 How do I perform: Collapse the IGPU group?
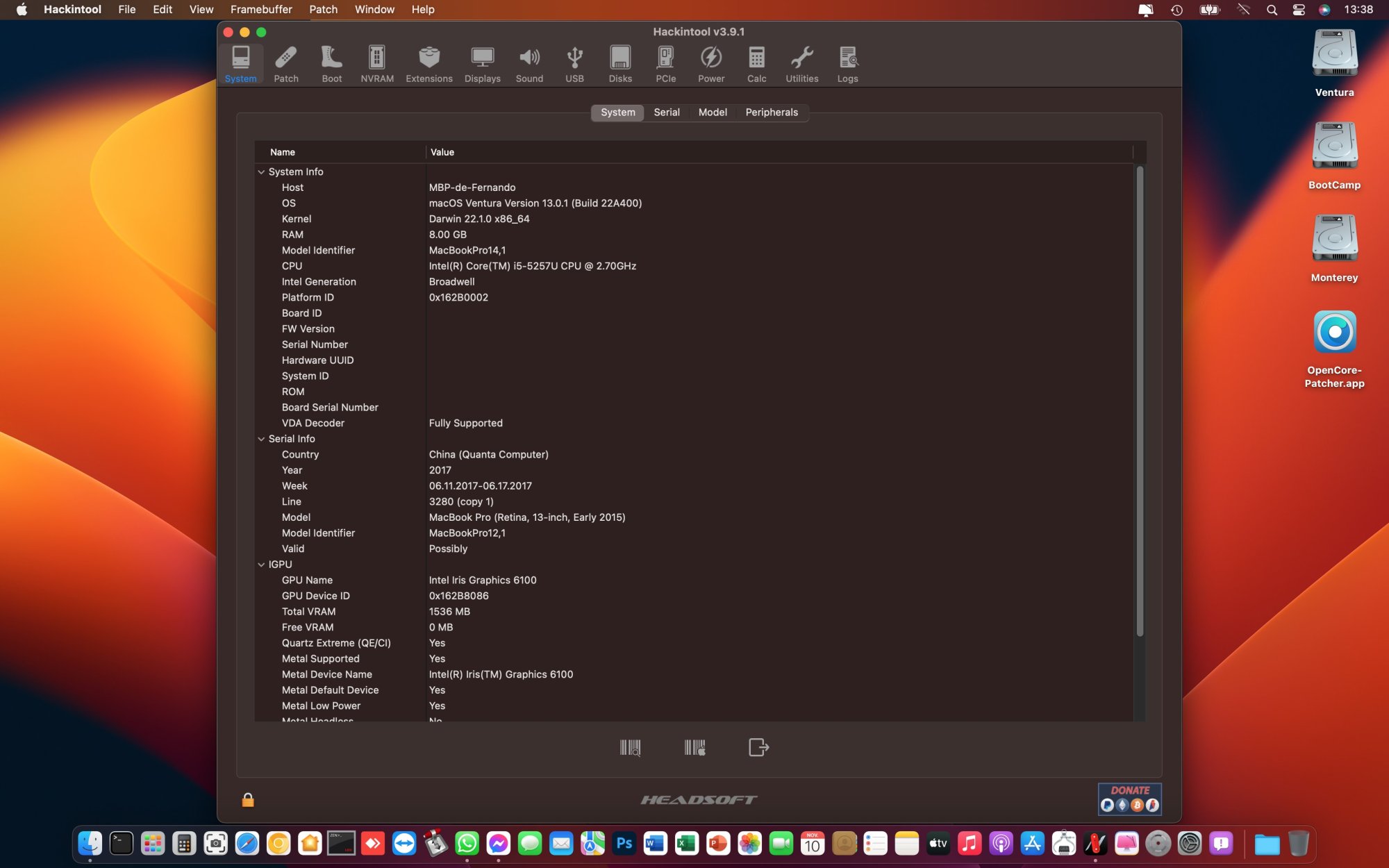coord(261,565)
